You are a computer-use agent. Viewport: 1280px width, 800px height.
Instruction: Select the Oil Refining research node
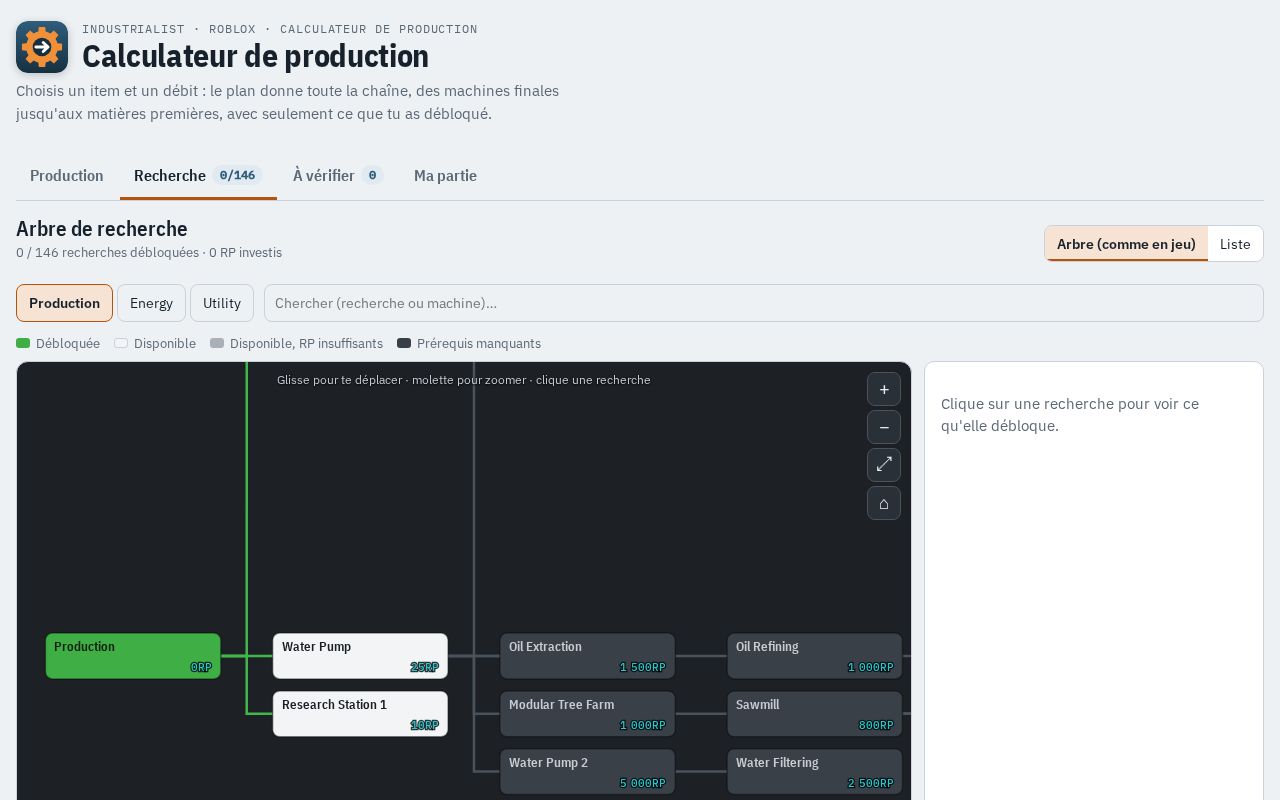click(x=814, y=656)
